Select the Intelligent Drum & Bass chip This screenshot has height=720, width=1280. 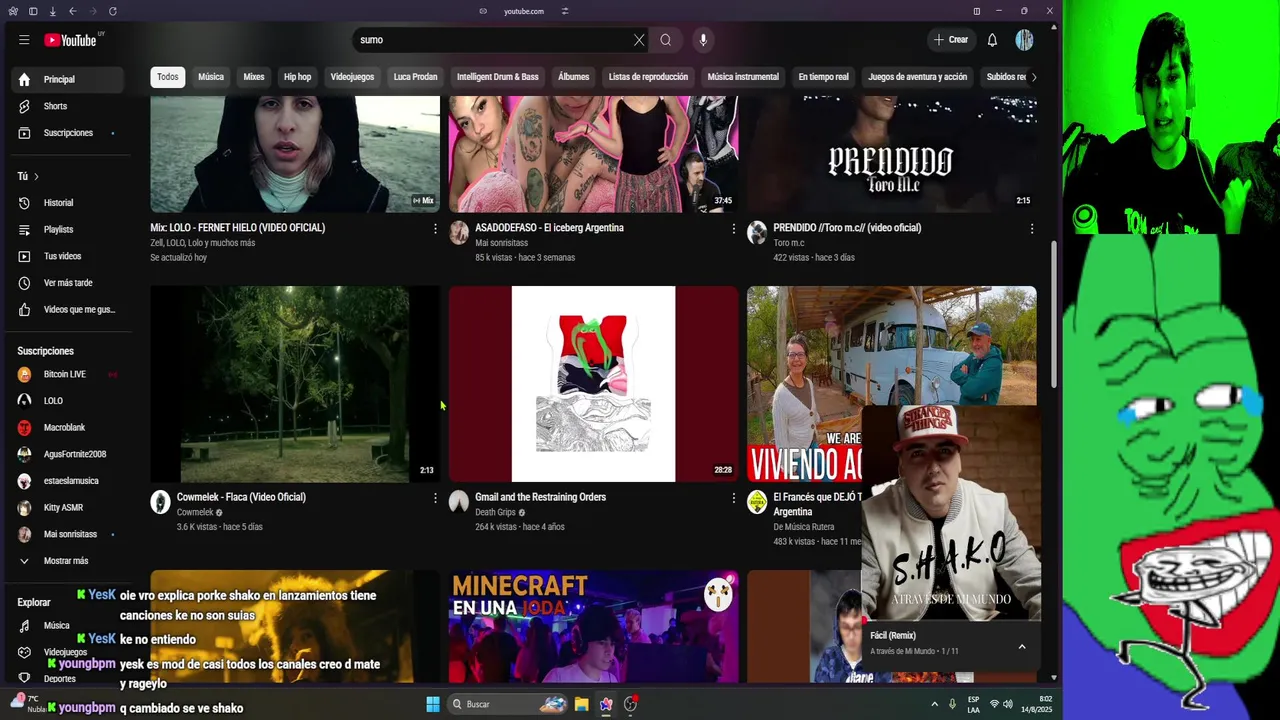coord(498,77)
